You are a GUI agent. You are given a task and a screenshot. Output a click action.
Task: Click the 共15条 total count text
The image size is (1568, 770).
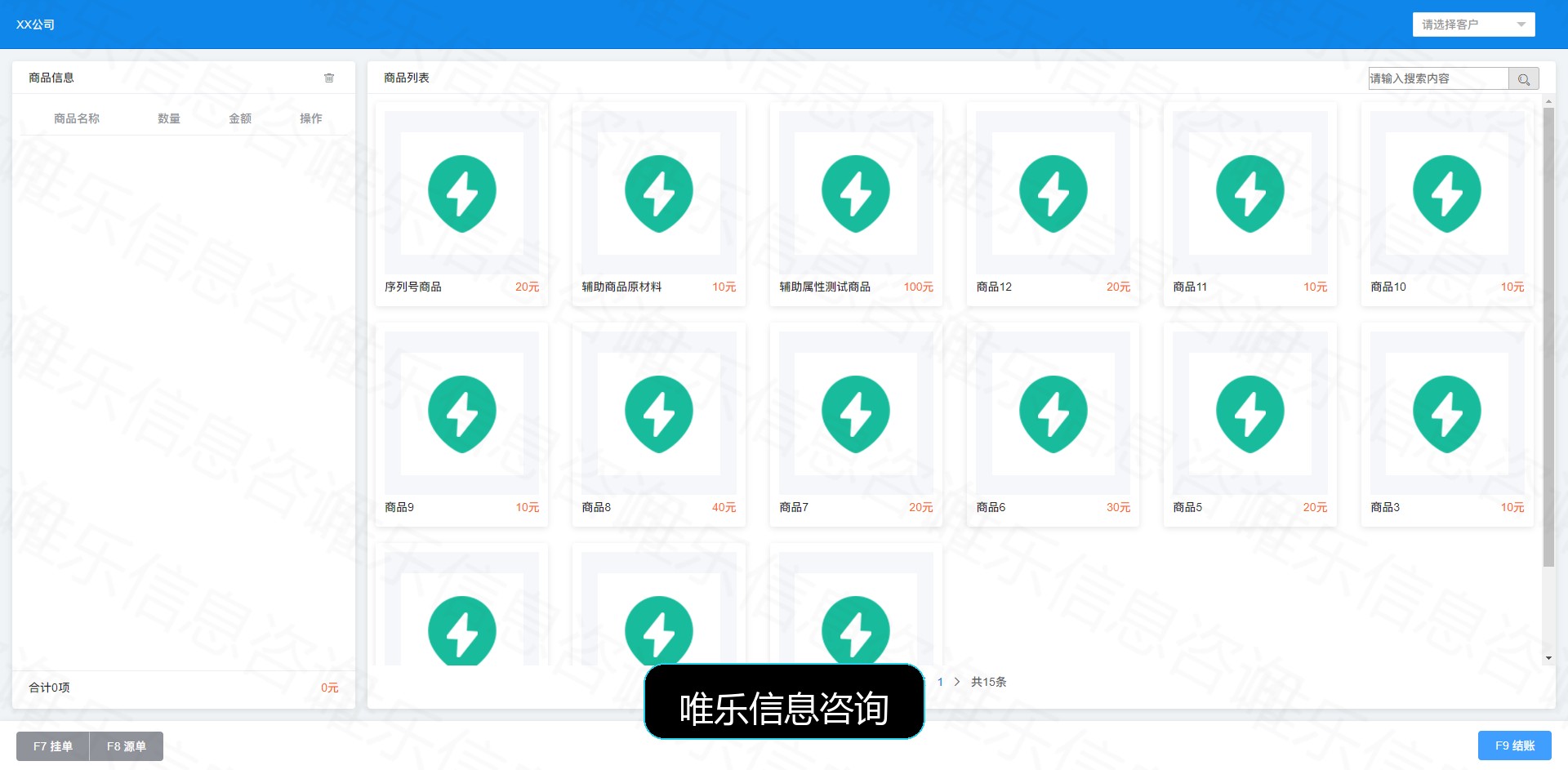(x=988, y=682)
